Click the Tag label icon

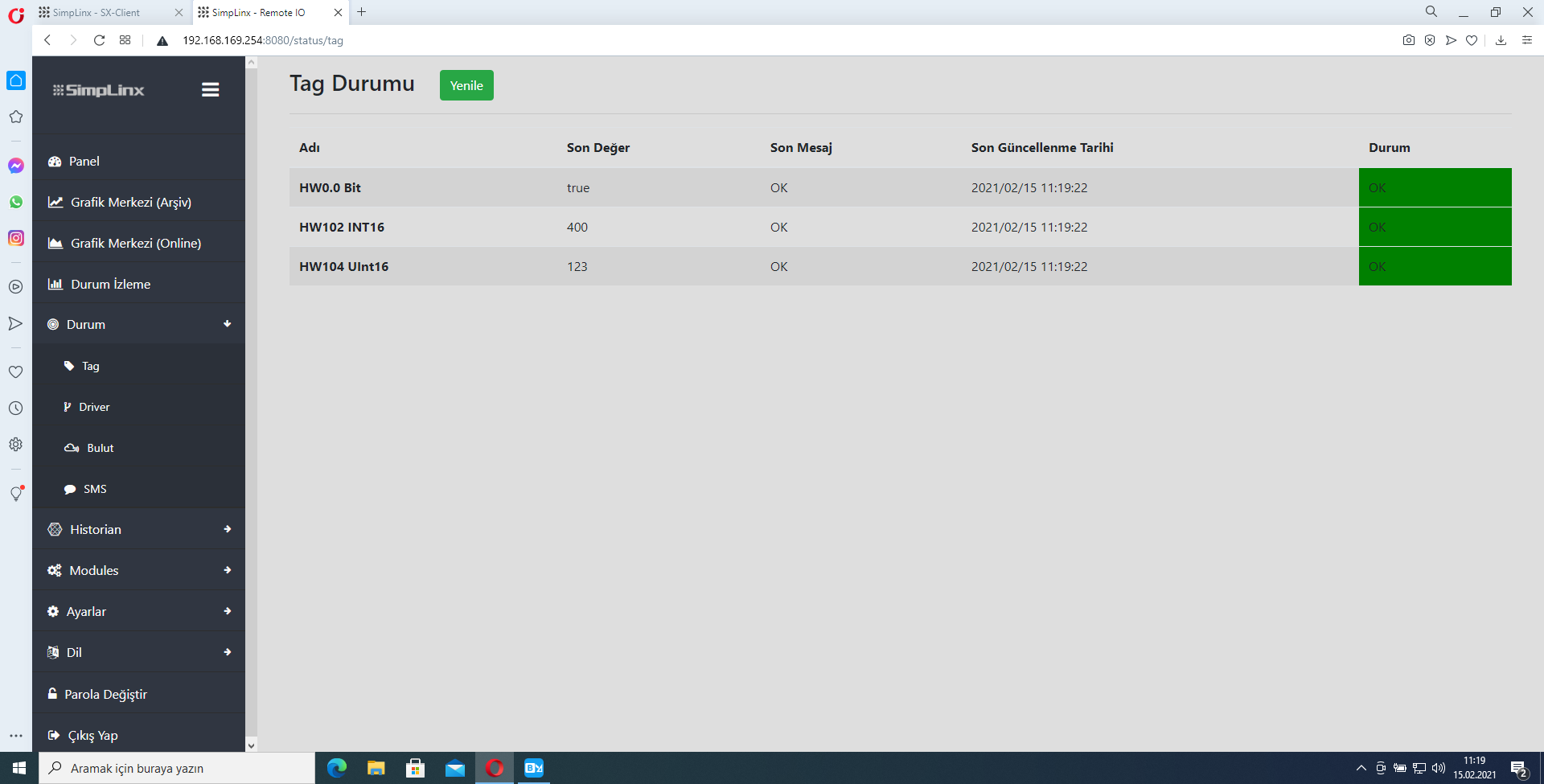(x=69, y=366)
